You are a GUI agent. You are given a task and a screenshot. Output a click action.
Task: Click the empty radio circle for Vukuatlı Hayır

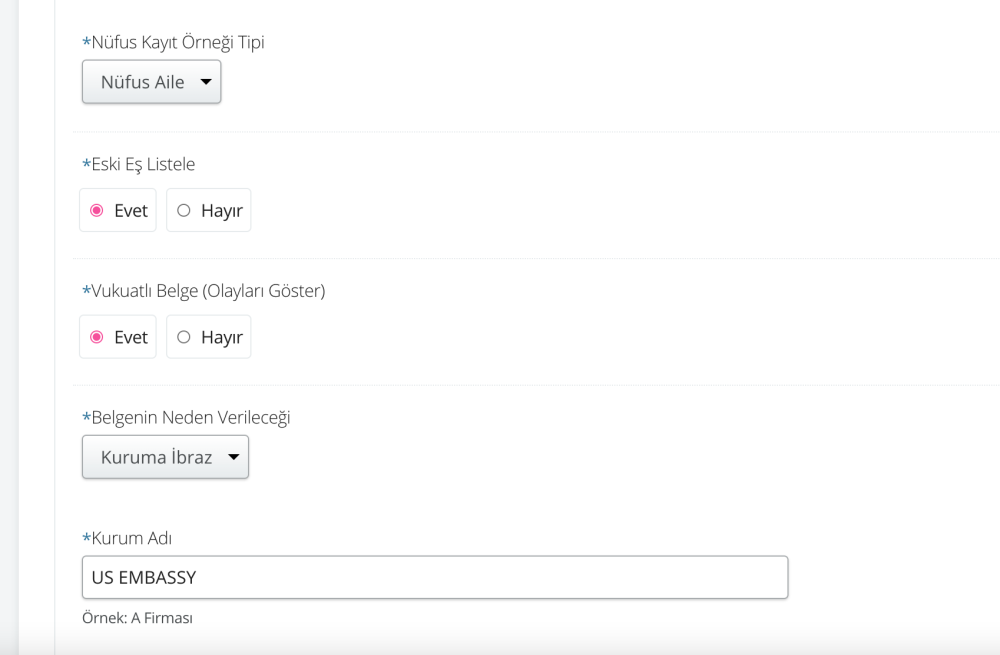tap(184, 337)
